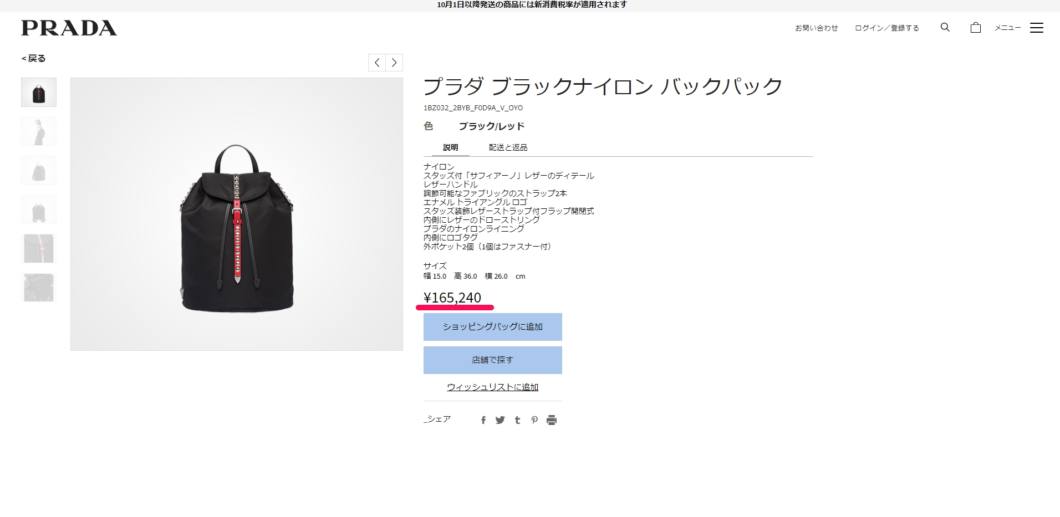Open the お問い合わせ link
1060x517 pixels.
[x=817, y=28]
